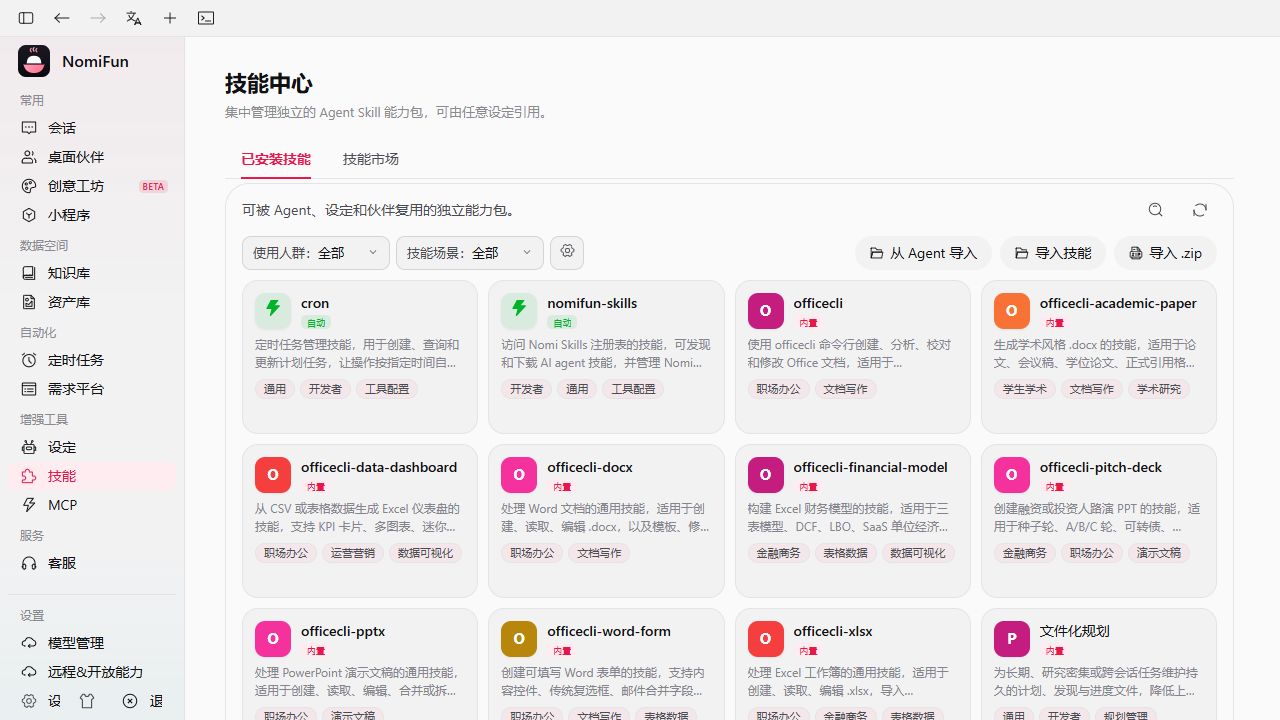The image size is (1280, 720).
Task: Click the cron skill lightning icon
Action: pos(273,311)
